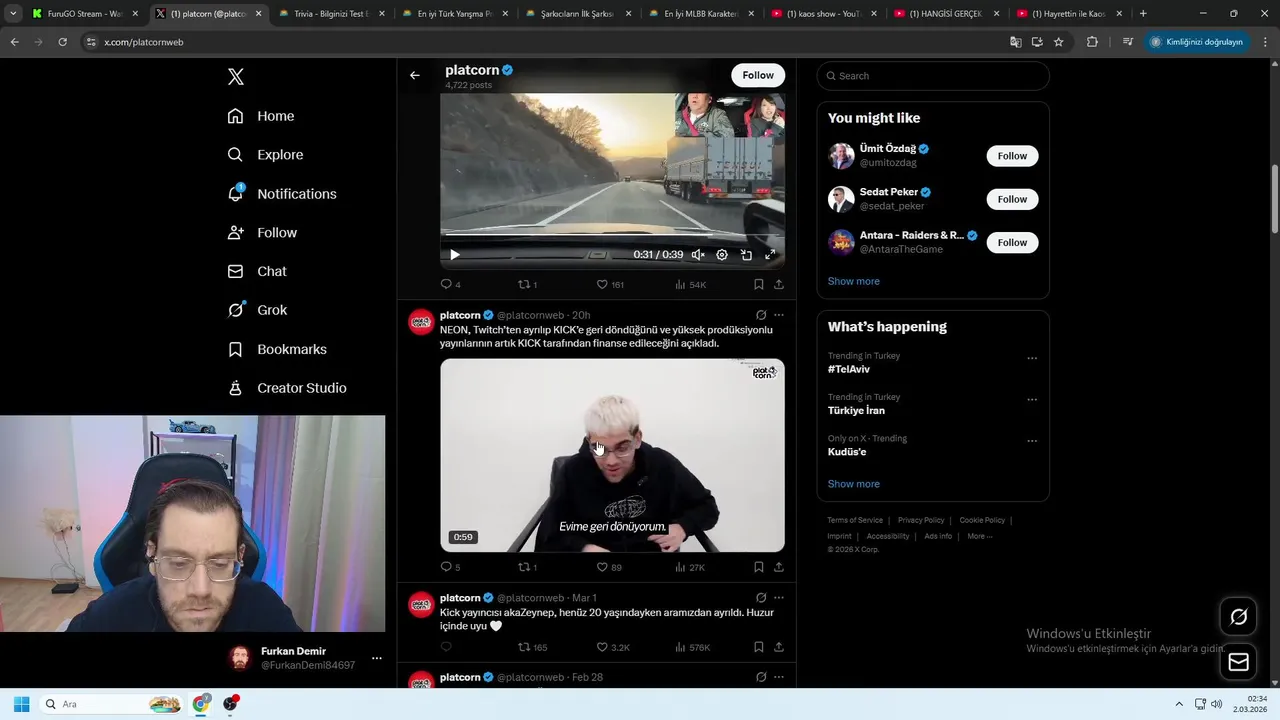The image size is (1280, 720).
Task: Open options for Kudüs'e trend
Action: click(1032, 441)
